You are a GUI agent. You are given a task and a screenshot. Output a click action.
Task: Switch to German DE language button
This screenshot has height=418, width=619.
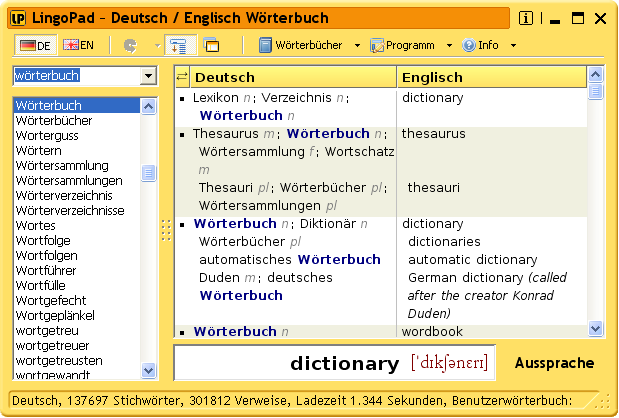36,45
